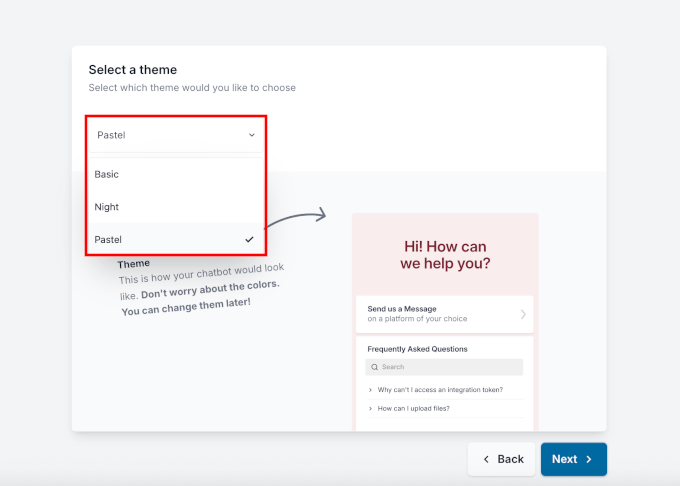Click the chevron arrow in theme selector
Image resolution: width=680 pixels, height=486 pixels.
pos(251,134)
